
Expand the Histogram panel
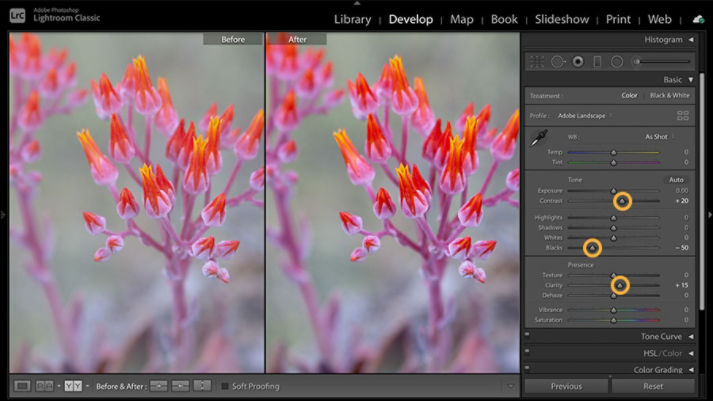[x=691, y=40]
